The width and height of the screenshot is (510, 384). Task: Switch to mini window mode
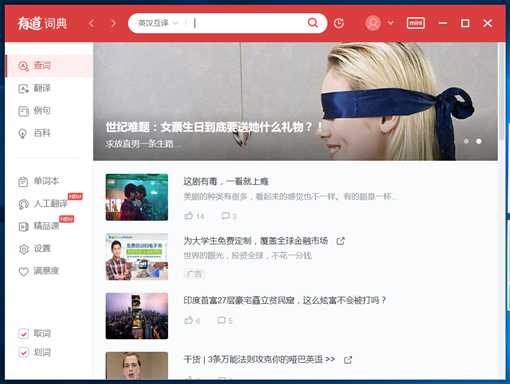[416, 23]
